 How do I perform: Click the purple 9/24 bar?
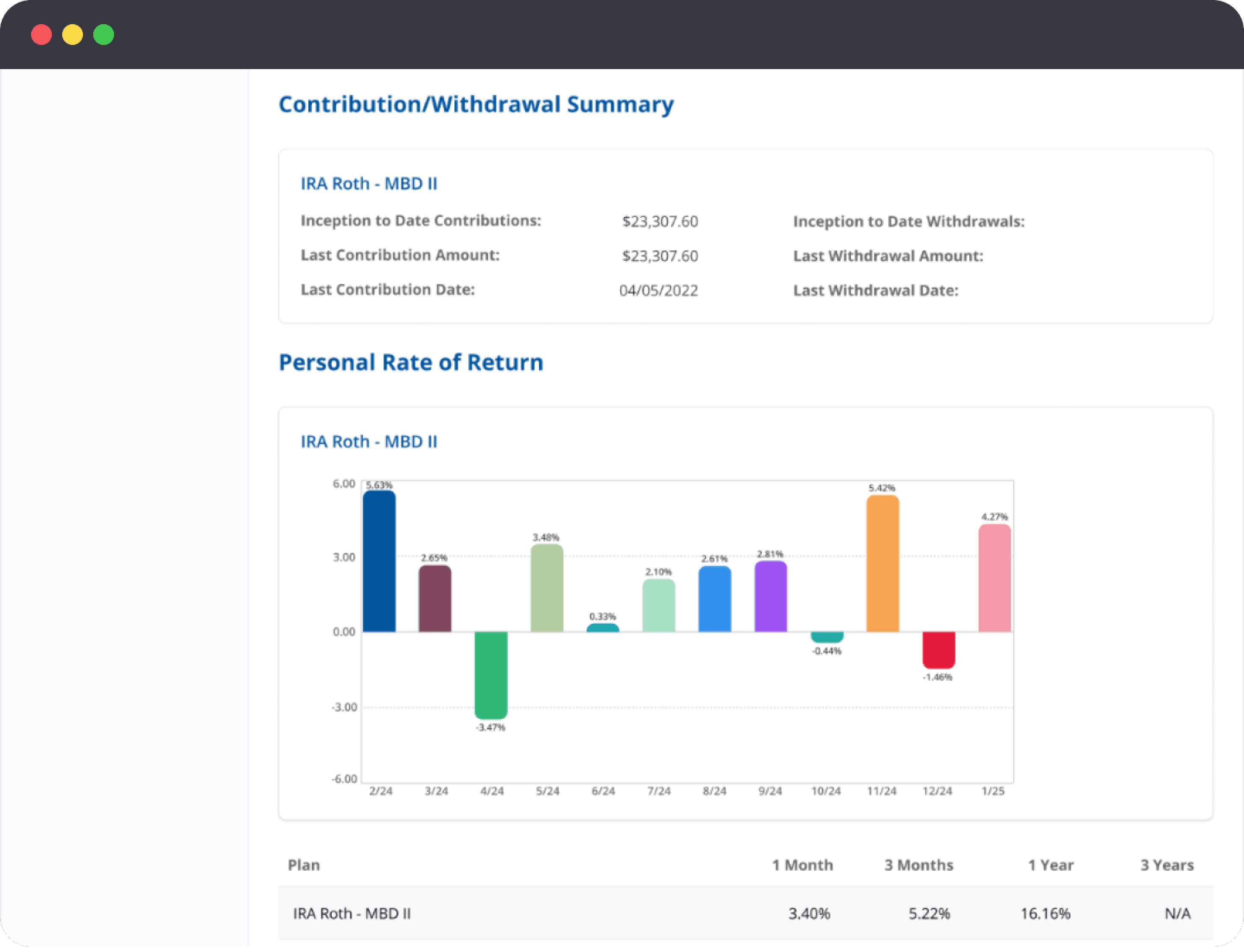click(x=771, y=596)
